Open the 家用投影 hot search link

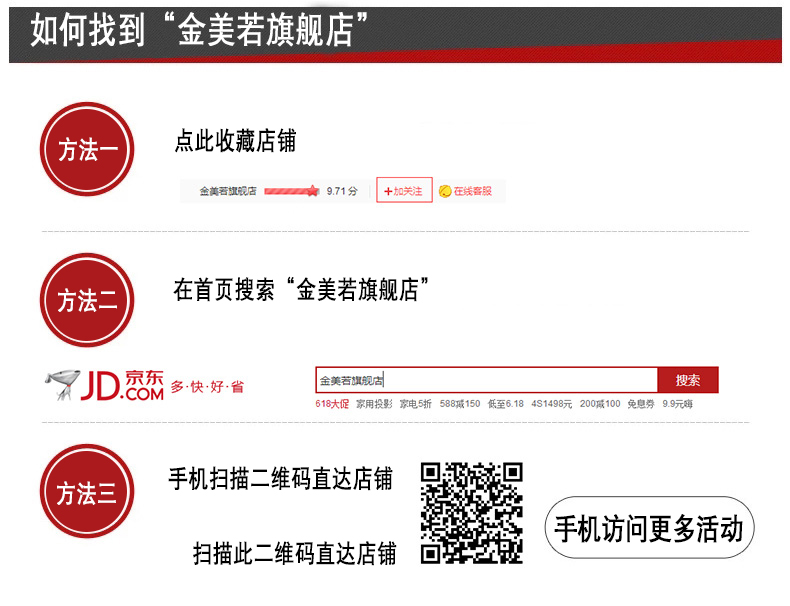[x=374, y=404]
